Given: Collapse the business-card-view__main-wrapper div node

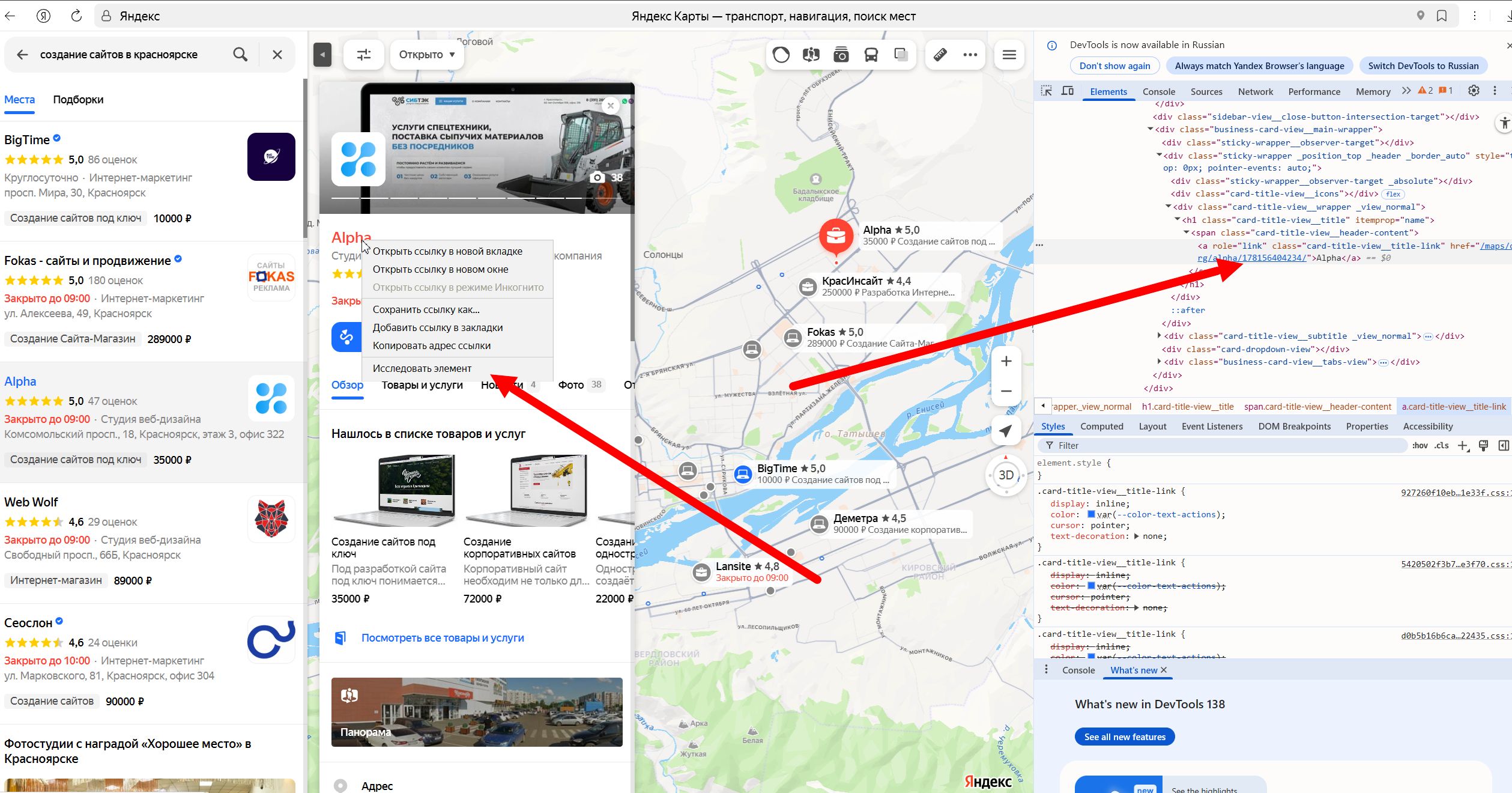Looking at the screenshot, I should [x=1151, y=129].
